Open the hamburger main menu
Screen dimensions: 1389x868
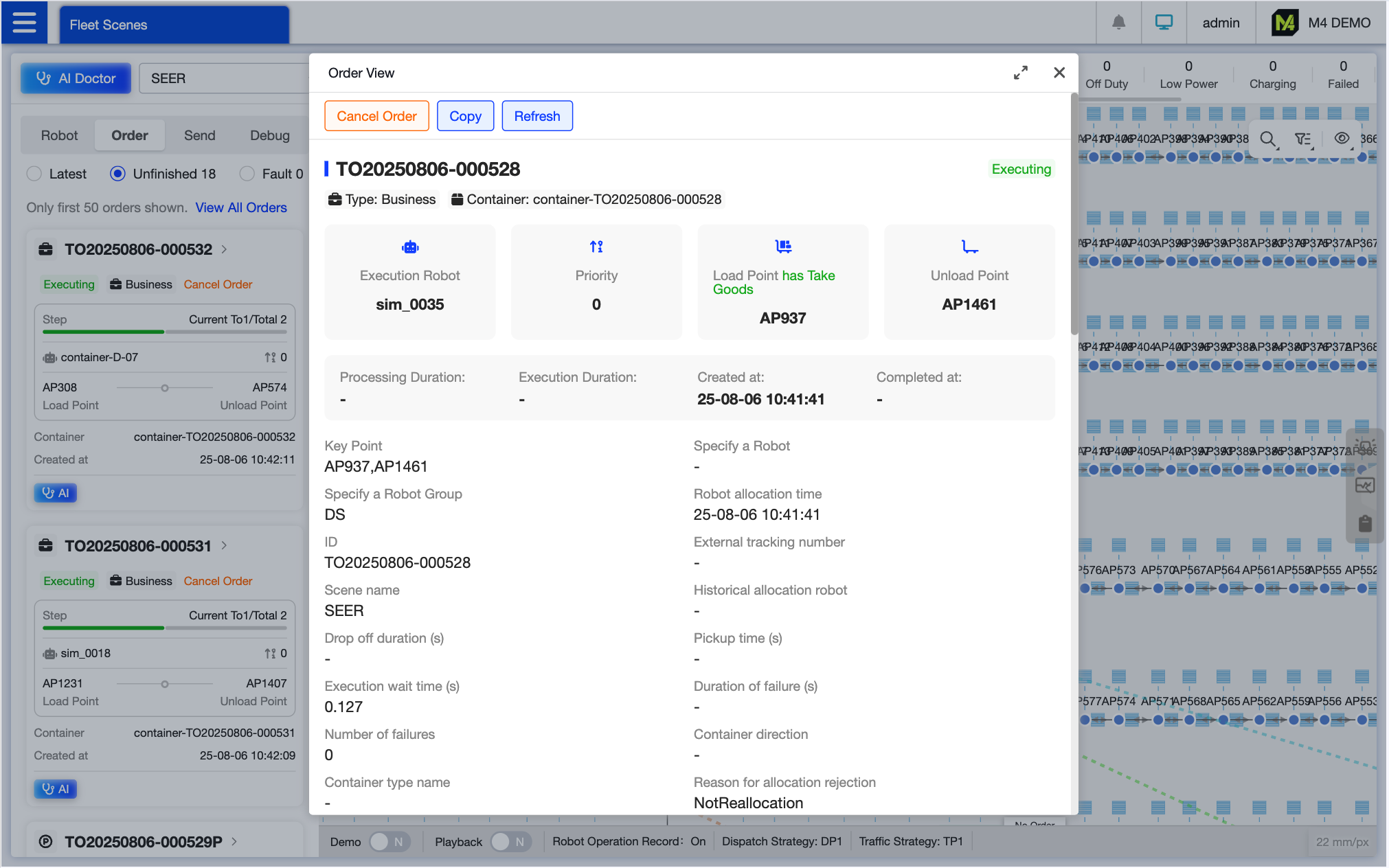(25, 23)
